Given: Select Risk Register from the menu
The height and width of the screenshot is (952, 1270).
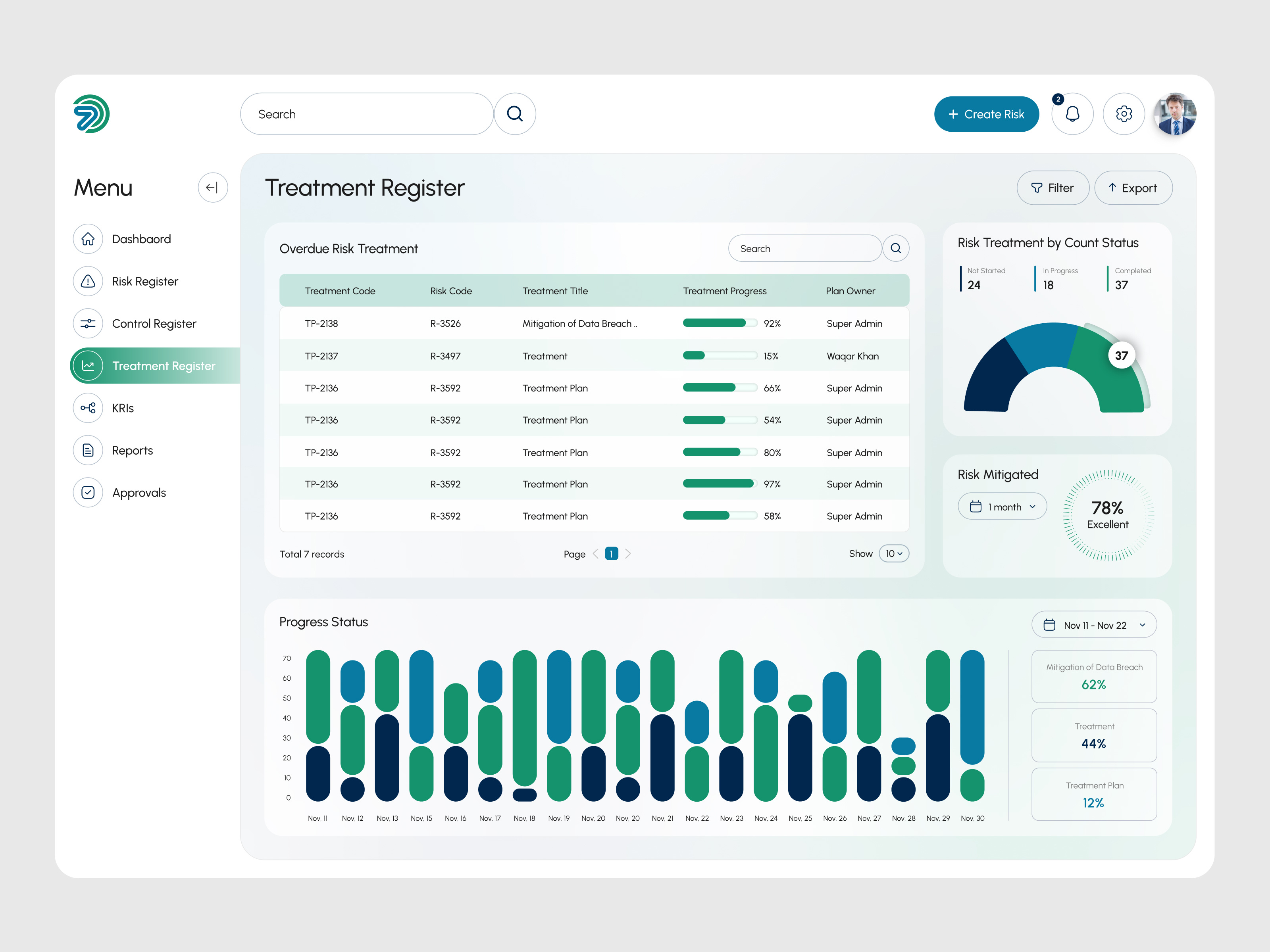Looking at the screenshot, I should point(145,281).
